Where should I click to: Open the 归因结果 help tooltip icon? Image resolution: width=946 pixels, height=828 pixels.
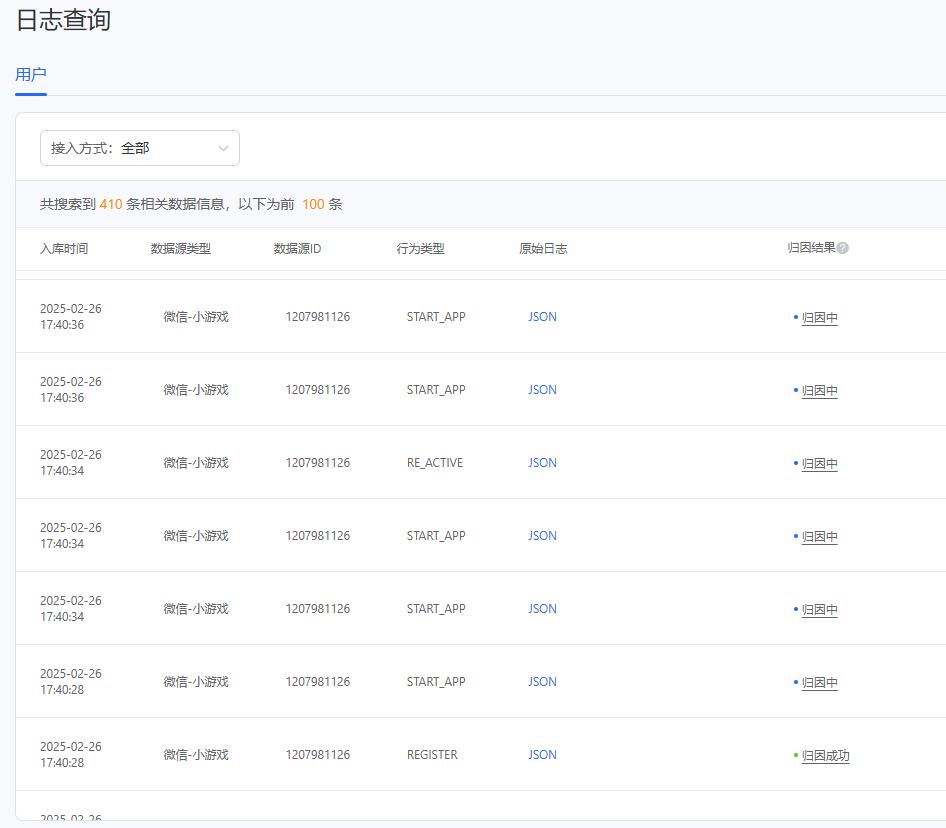843,246
